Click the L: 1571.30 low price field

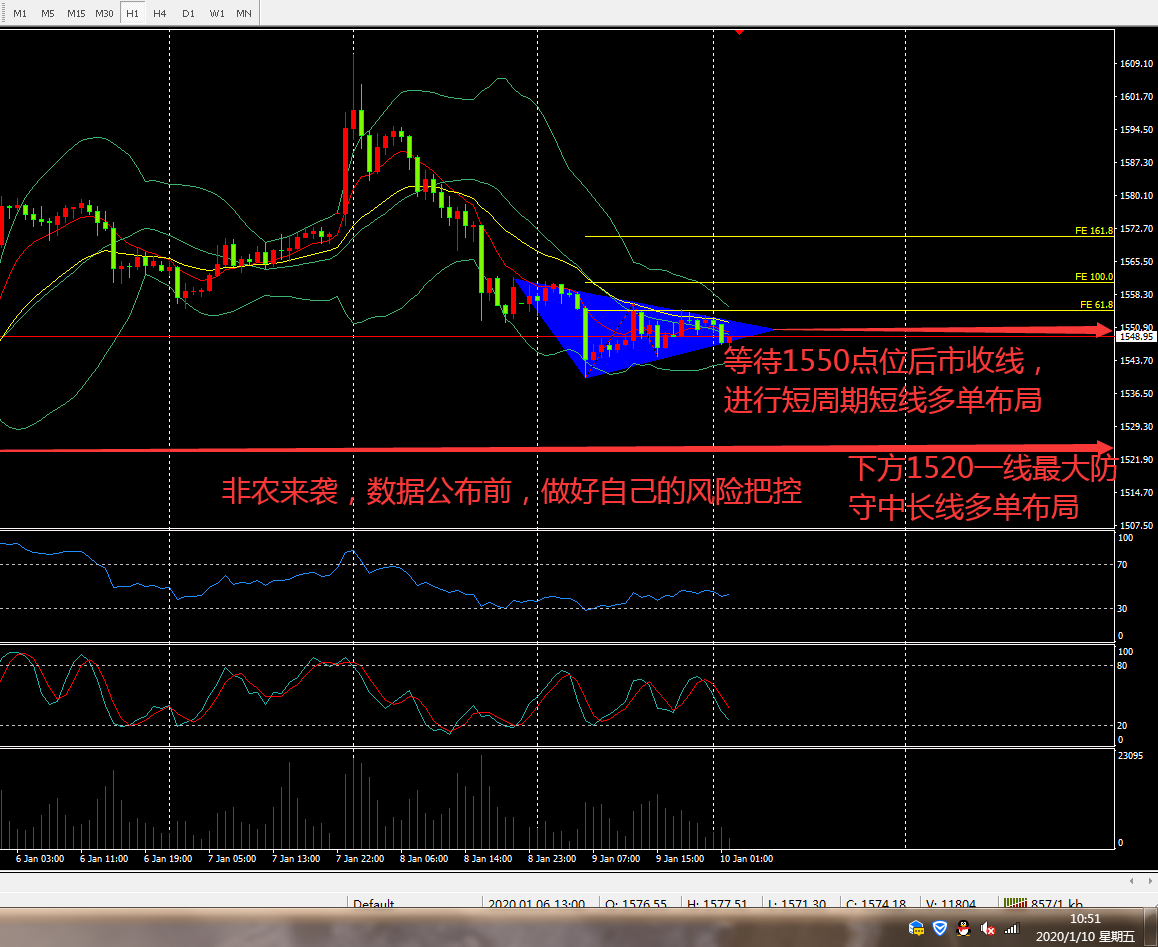[797, 903]
